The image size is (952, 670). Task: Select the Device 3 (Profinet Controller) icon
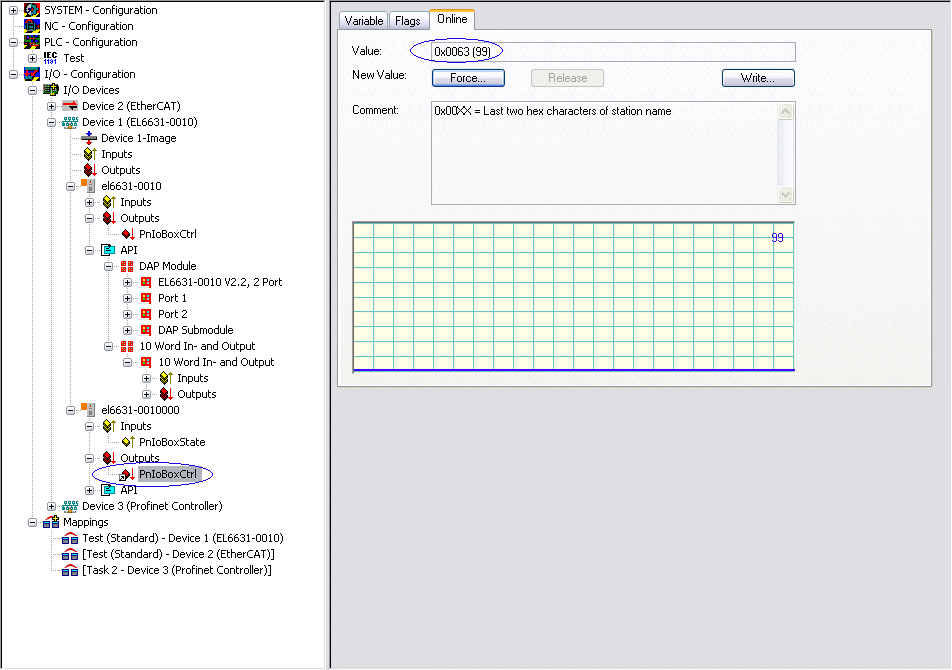(70, 506)
